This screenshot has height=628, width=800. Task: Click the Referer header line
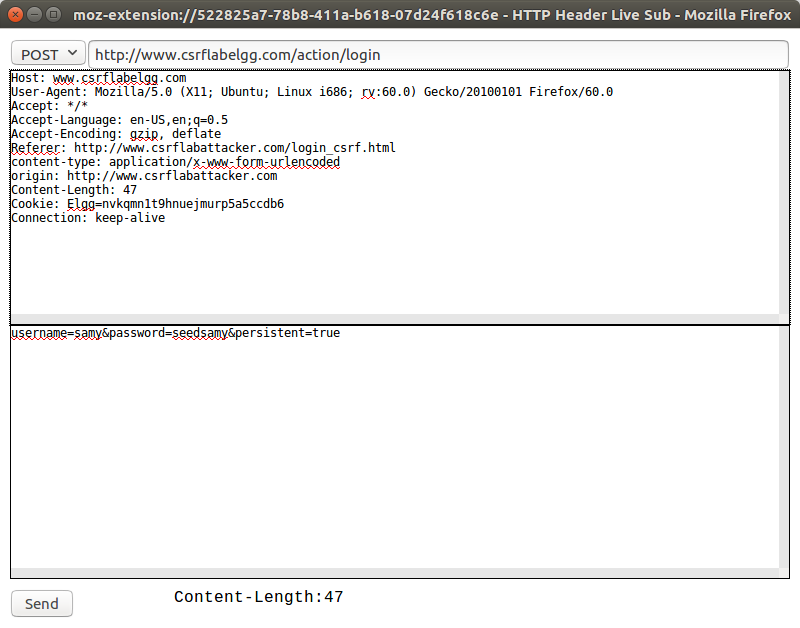203,148
